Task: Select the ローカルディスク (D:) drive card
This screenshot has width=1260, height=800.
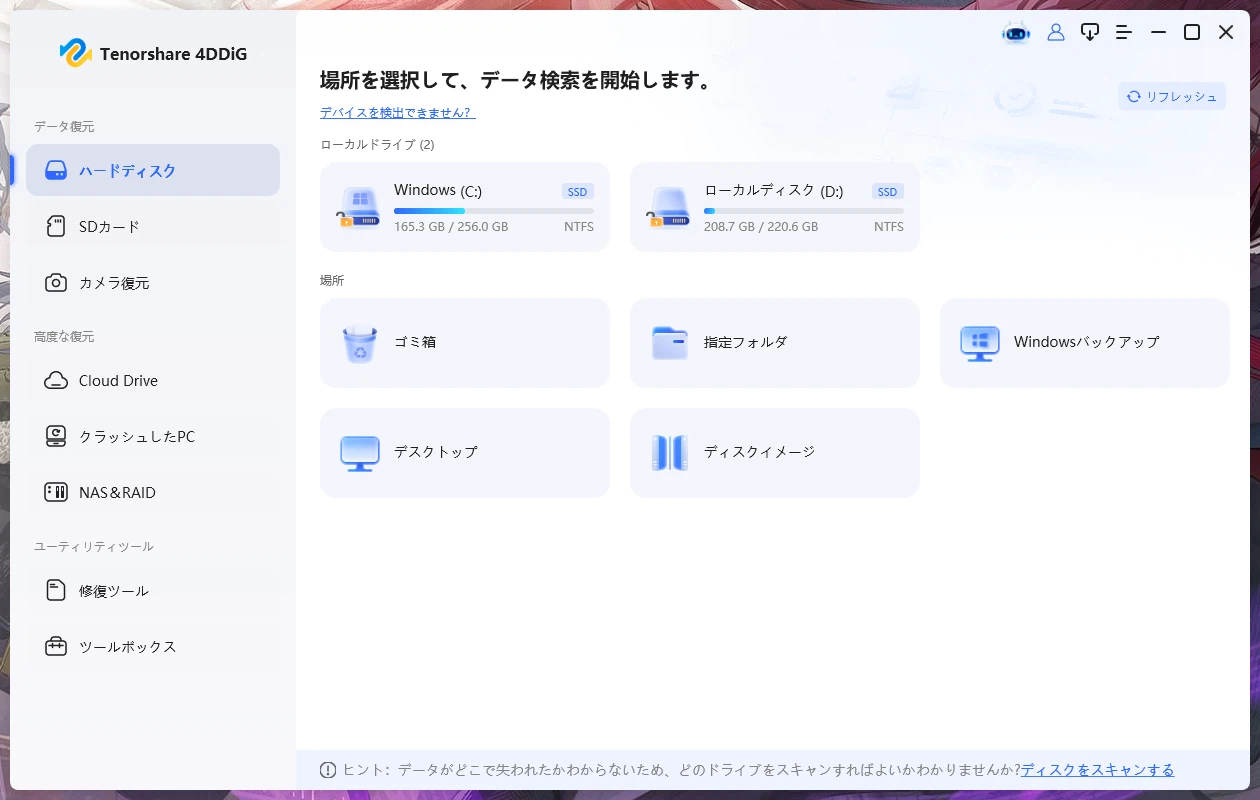Action: click(775, 207)
